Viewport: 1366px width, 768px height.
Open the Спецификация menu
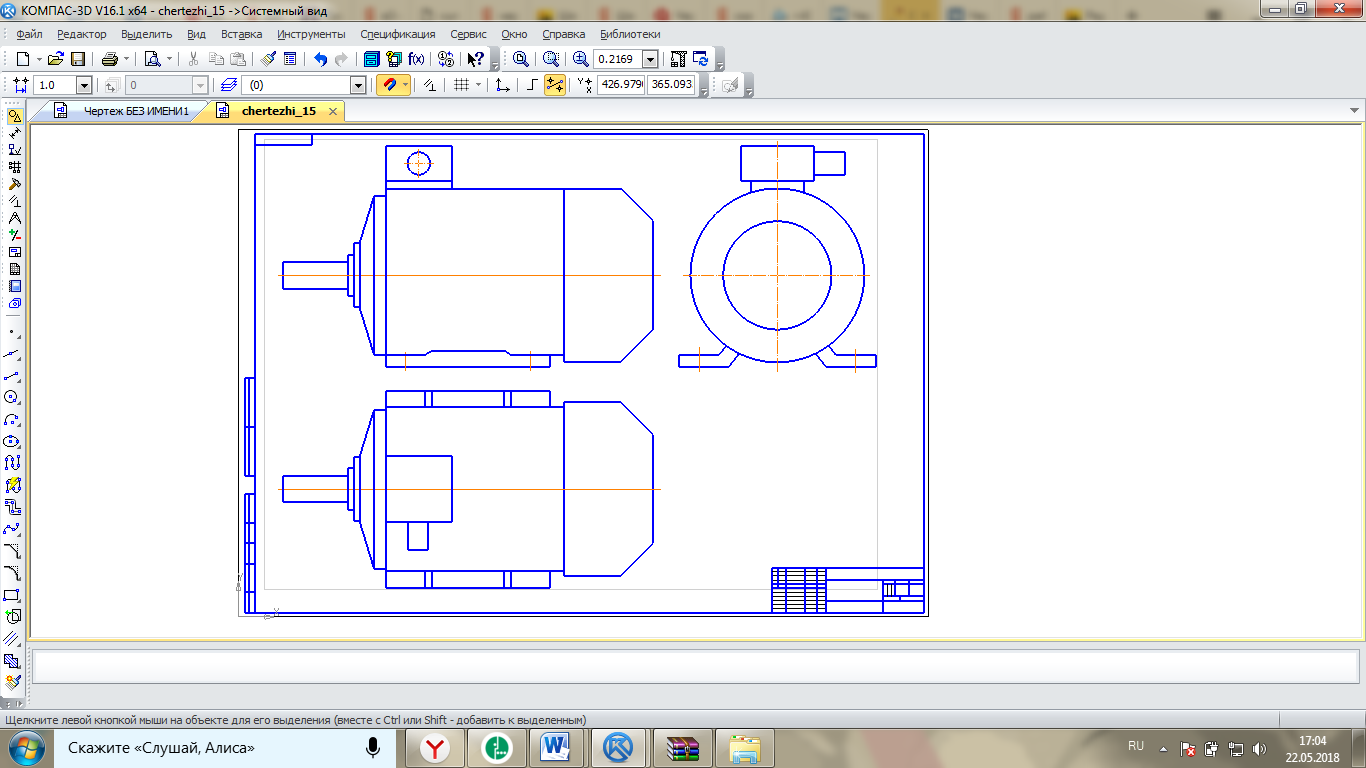pyautogui.click(x=397, y=34)
